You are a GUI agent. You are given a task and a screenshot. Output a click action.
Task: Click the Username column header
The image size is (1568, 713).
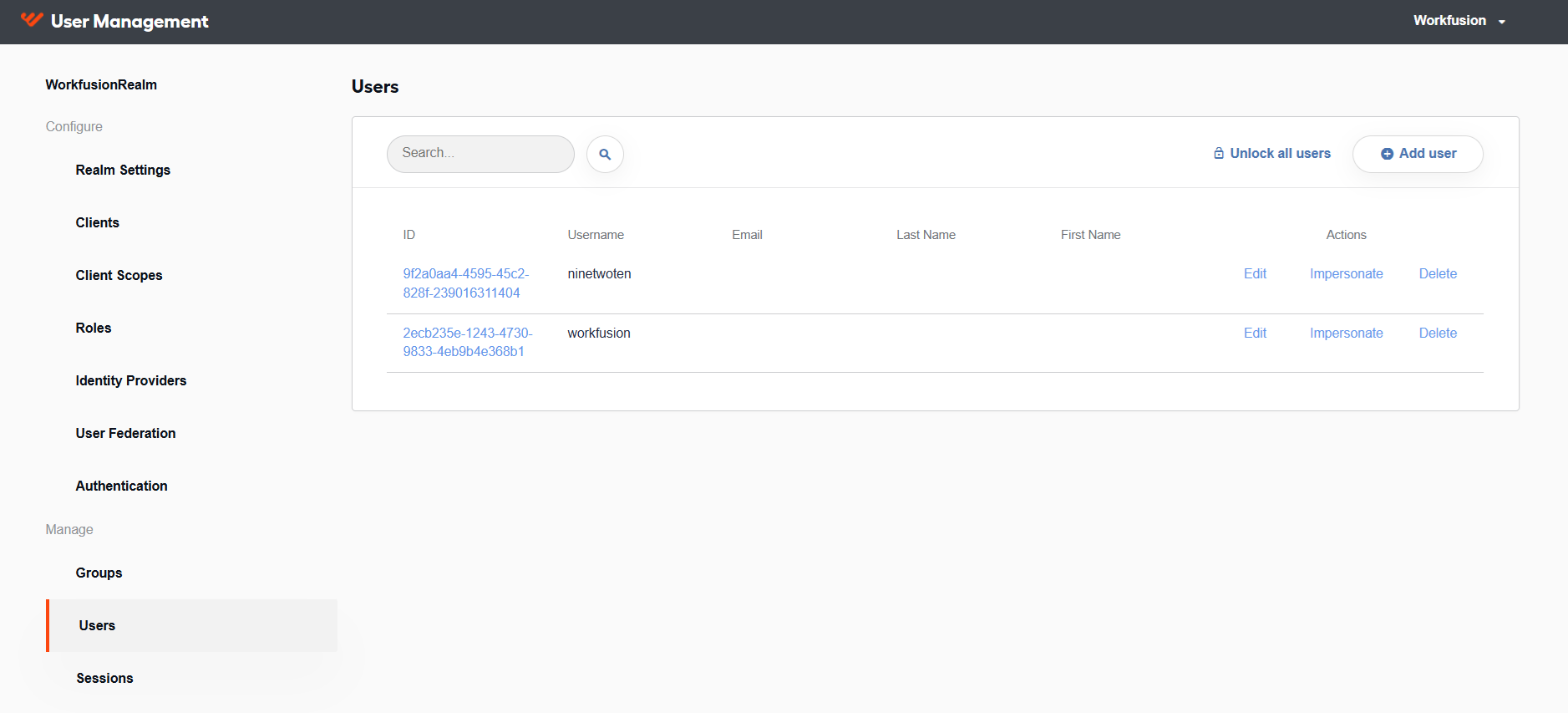pos(596,235)
